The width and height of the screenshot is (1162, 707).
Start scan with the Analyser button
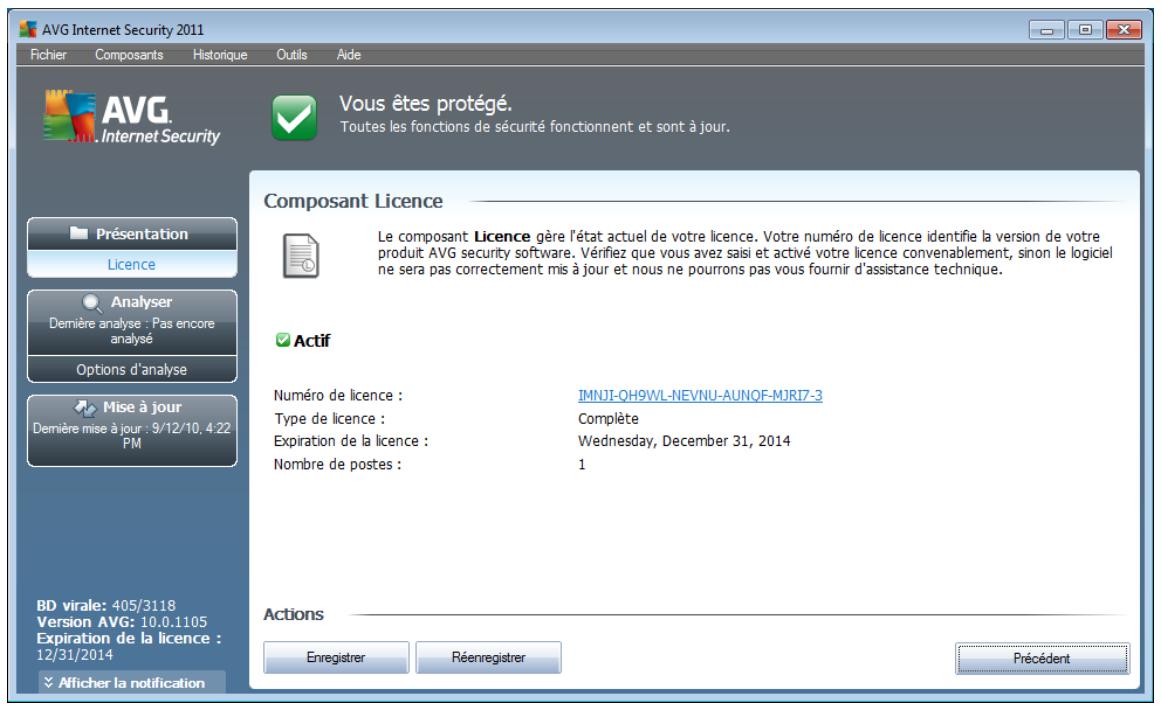pyautogui.click(x=132, y=322)
